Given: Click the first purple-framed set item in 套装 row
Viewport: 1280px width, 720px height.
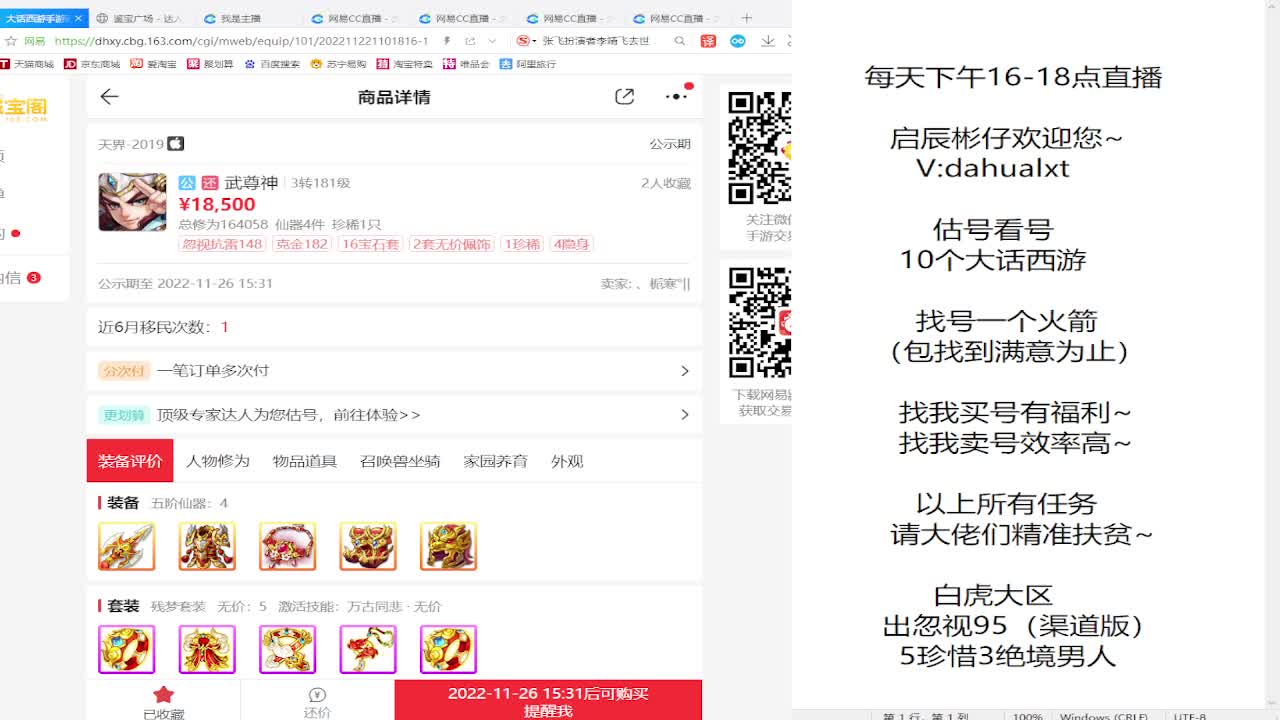Looking at the screenshot, I should (127, 649).
